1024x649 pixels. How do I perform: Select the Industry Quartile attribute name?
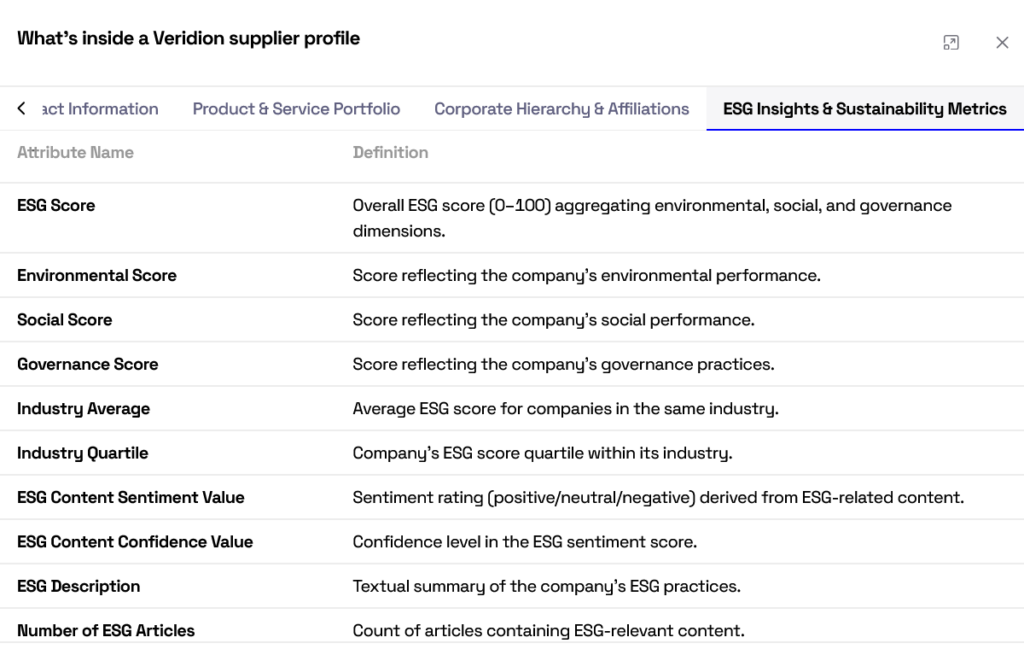click(x=82, y=453)
